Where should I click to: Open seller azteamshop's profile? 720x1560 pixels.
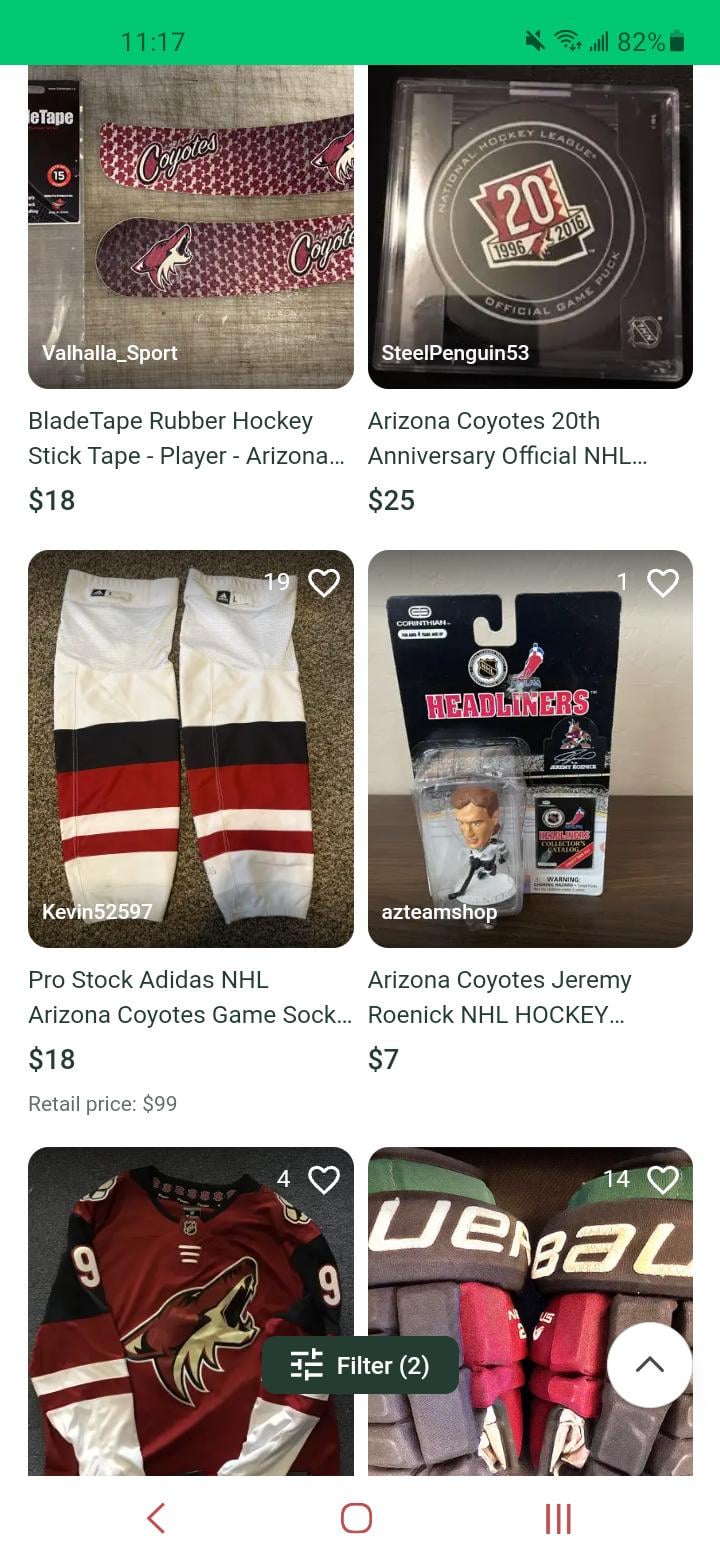pos(439,911)
